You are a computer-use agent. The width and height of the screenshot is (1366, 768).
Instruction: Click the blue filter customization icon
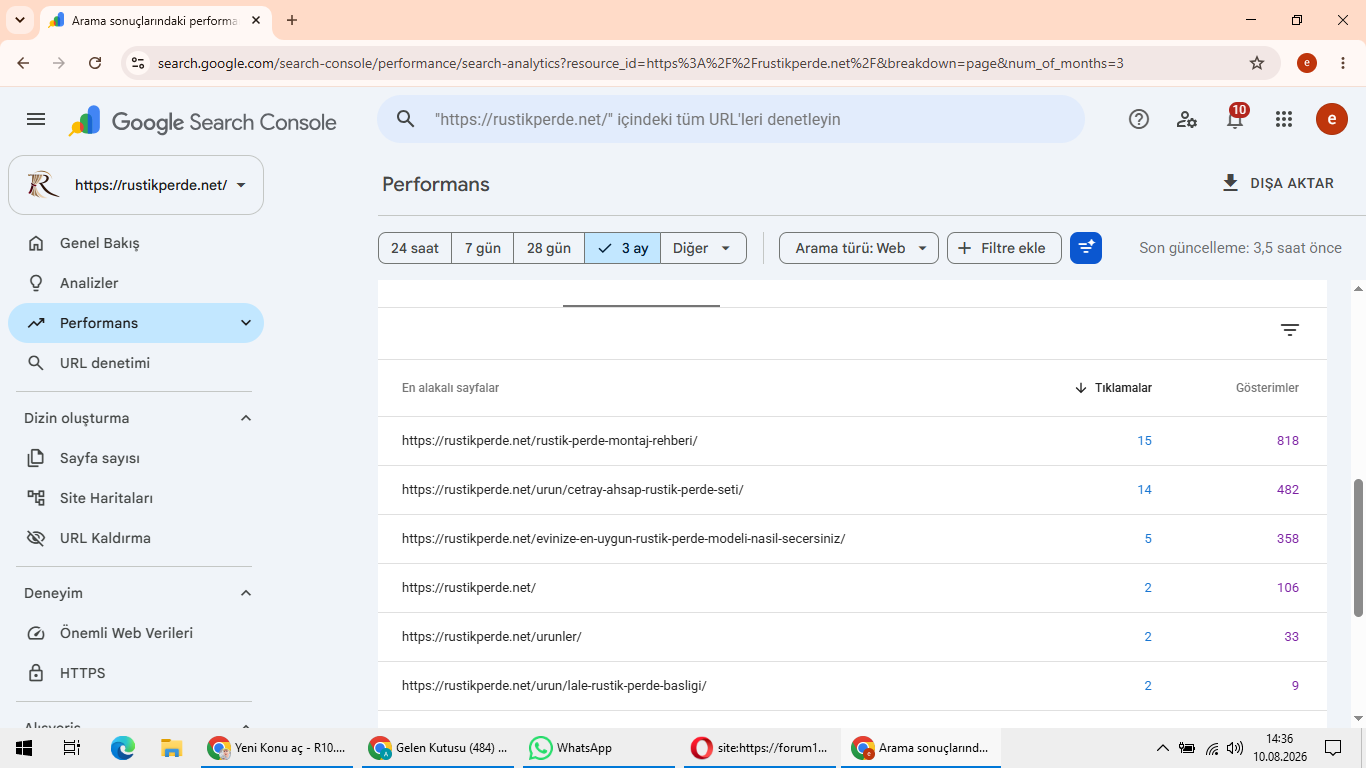(x=1086, y=248)
